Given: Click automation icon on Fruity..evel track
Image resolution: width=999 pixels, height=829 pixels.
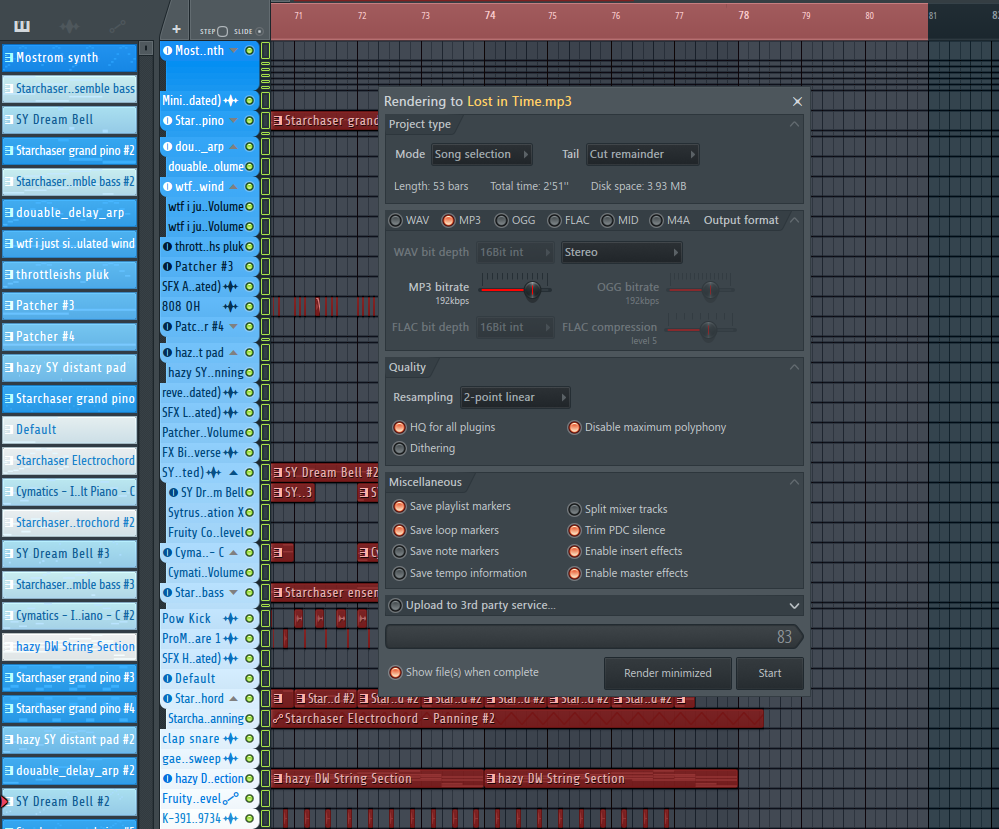Looking at the screenshot, I should tap(231, 798).
